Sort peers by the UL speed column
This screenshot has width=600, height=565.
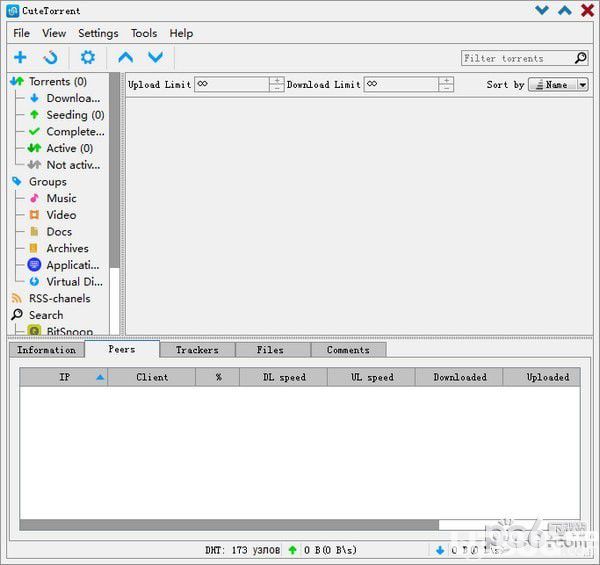[x=372, y=377]
